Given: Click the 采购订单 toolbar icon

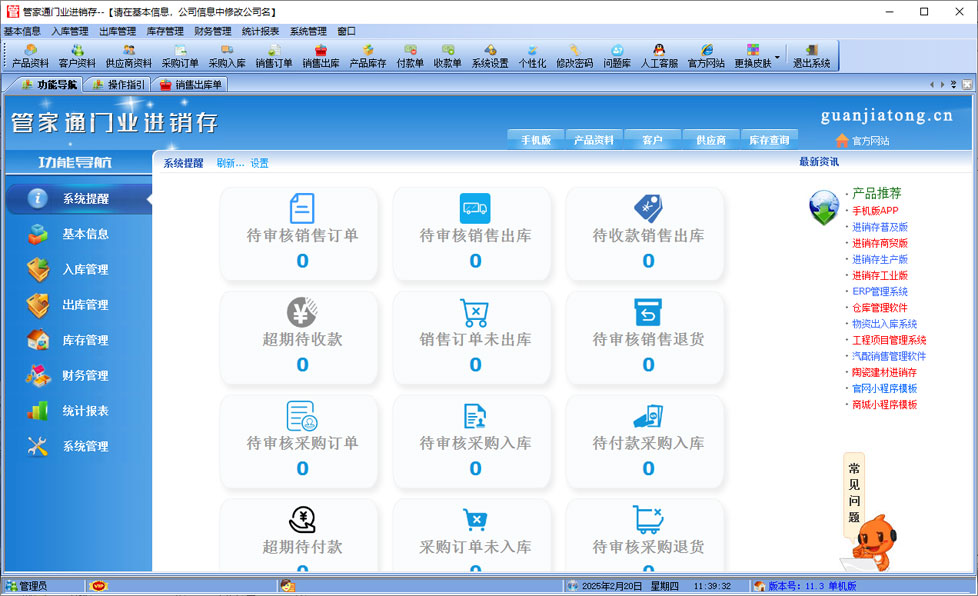Looking at the screenshot, I should [180, 56].
